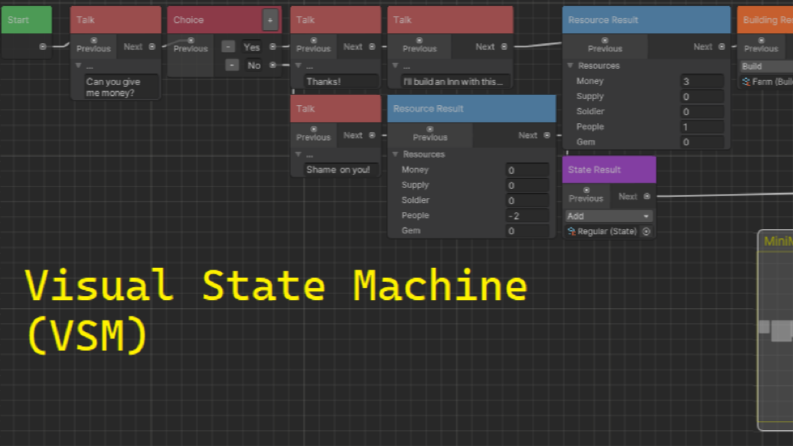Viewport: 793px width, 446px height.
Task: Collapse Resources foldout in Resource Result with Money 3
Action: point(570,66)
